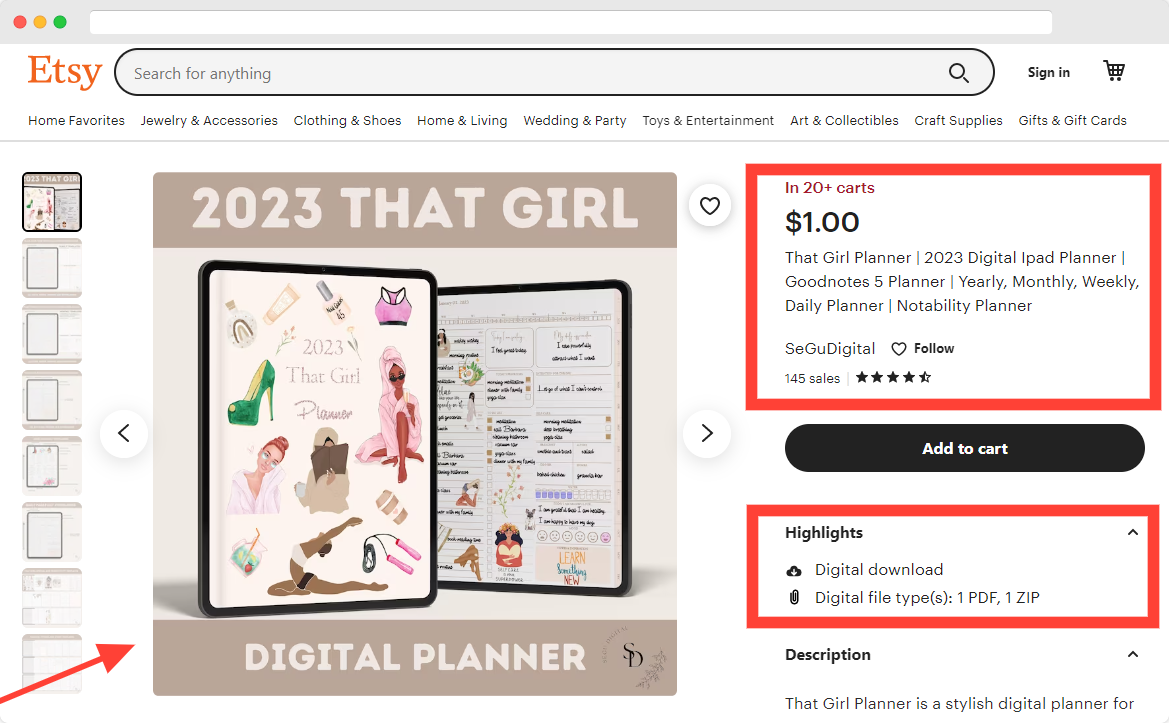Click the Add to cart button
The height and width of the screenshot is (723, 1169).
coord(964,448)
